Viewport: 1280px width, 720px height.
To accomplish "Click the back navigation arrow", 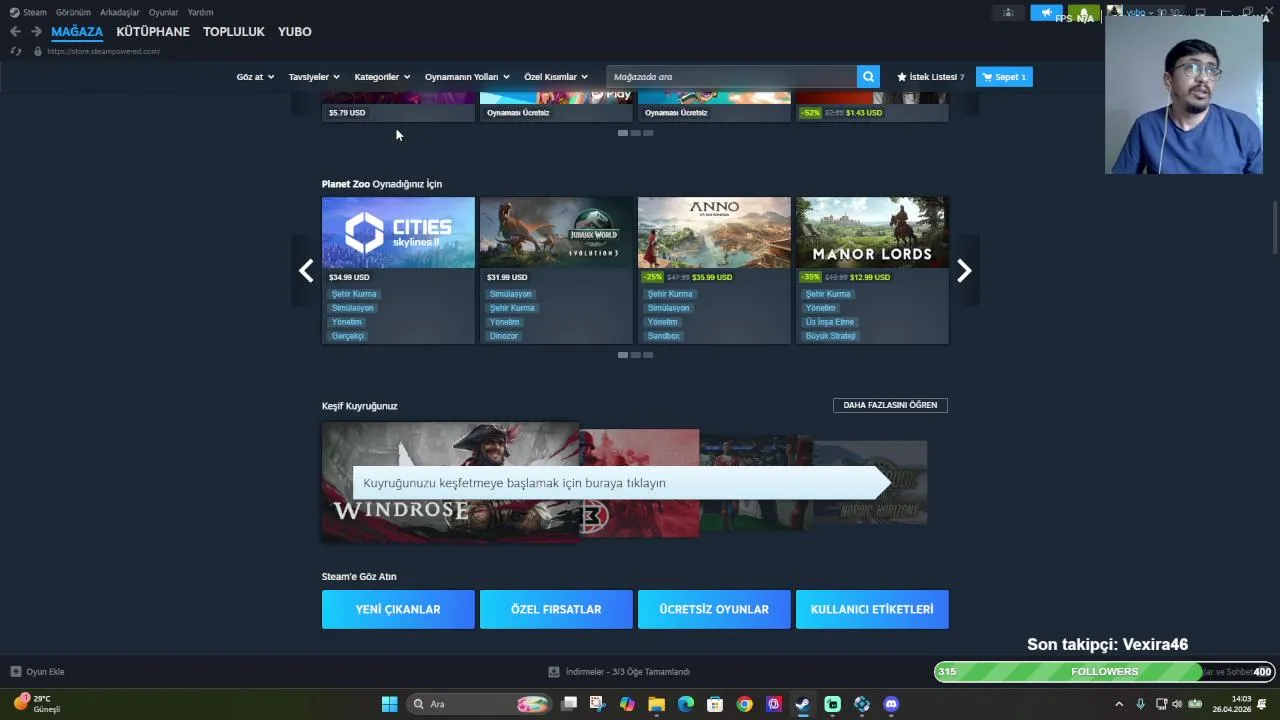I will pos(15,32).
